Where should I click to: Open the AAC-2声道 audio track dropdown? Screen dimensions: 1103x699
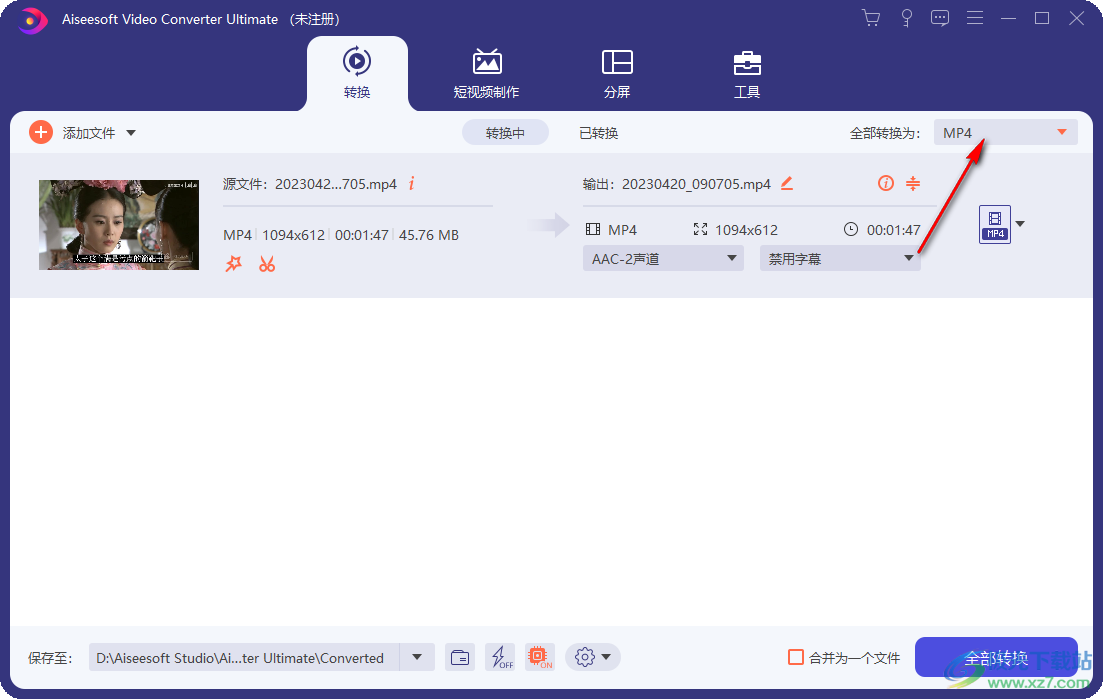(x=663, y=259)
